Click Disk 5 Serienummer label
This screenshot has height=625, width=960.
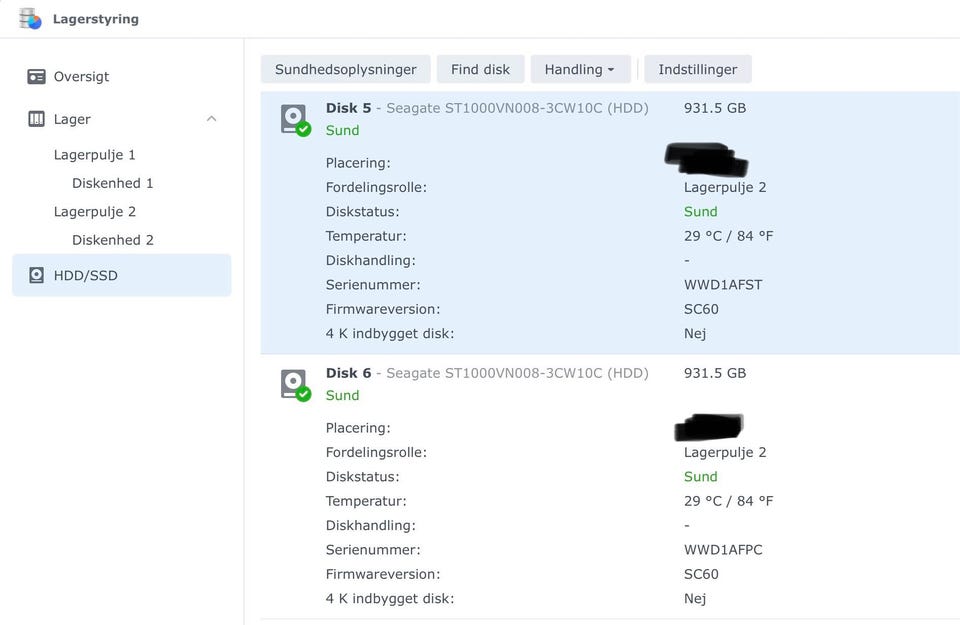pos(373,285)
